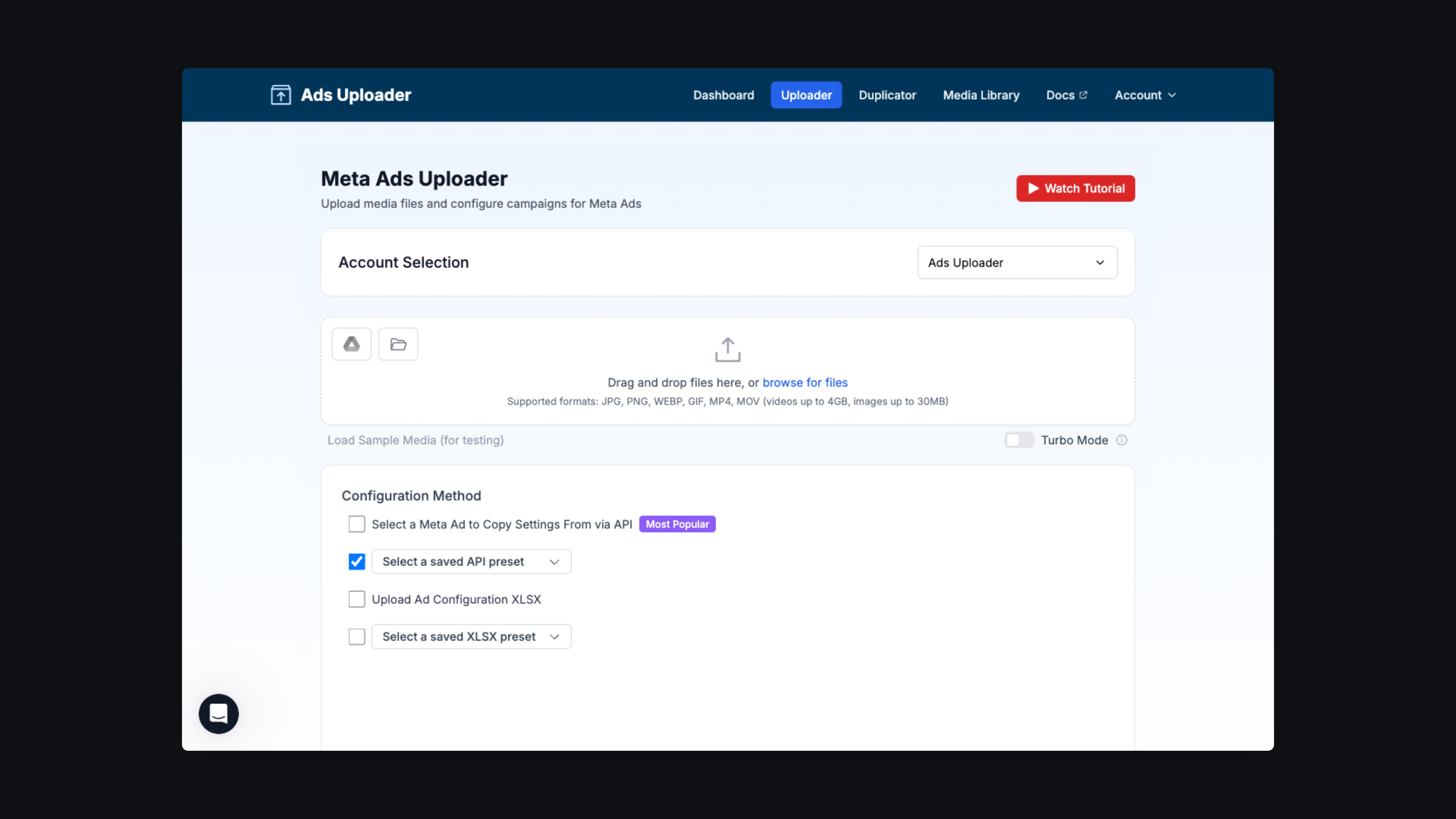Open the Media Library page
This screenshot has height=819, width=1456.
(981, 95)
